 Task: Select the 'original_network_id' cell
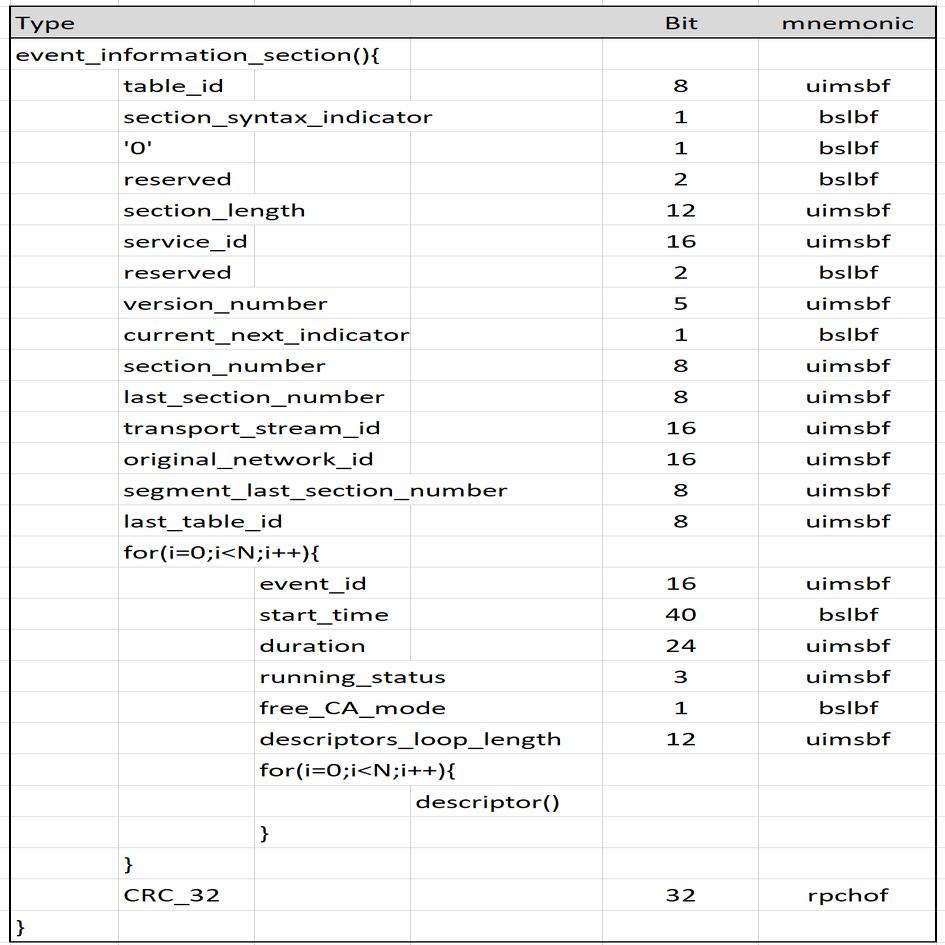248,460
